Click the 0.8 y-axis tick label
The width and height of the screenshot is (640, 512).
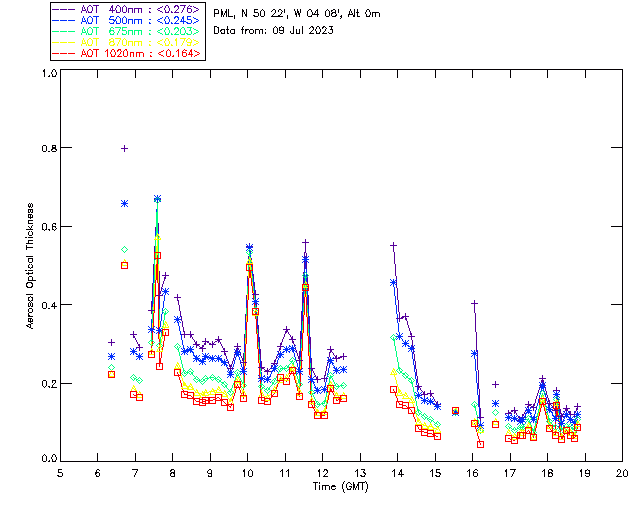tap(49, 148)
